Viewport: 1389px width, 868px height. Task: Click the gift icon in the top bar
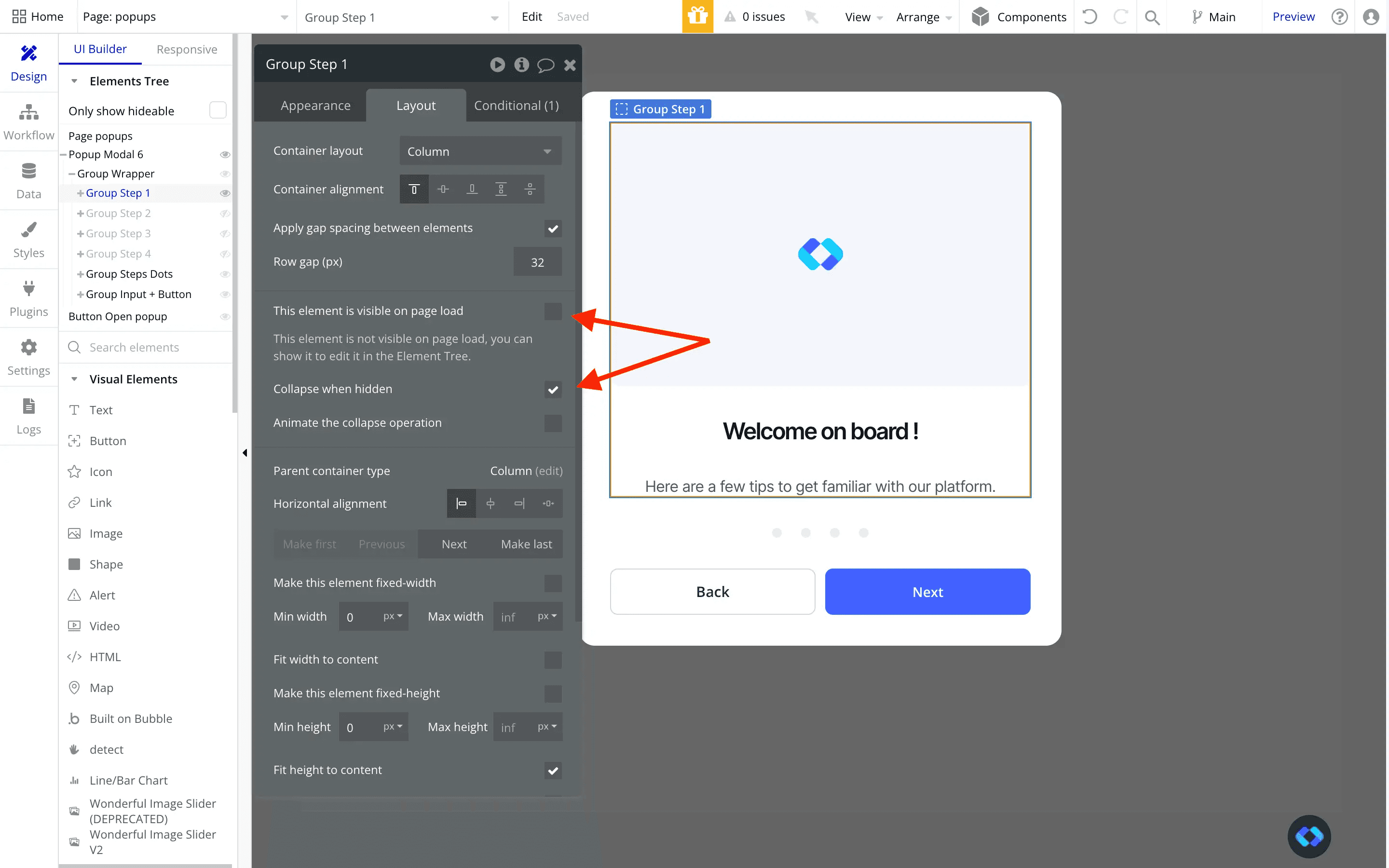[697, 17]
